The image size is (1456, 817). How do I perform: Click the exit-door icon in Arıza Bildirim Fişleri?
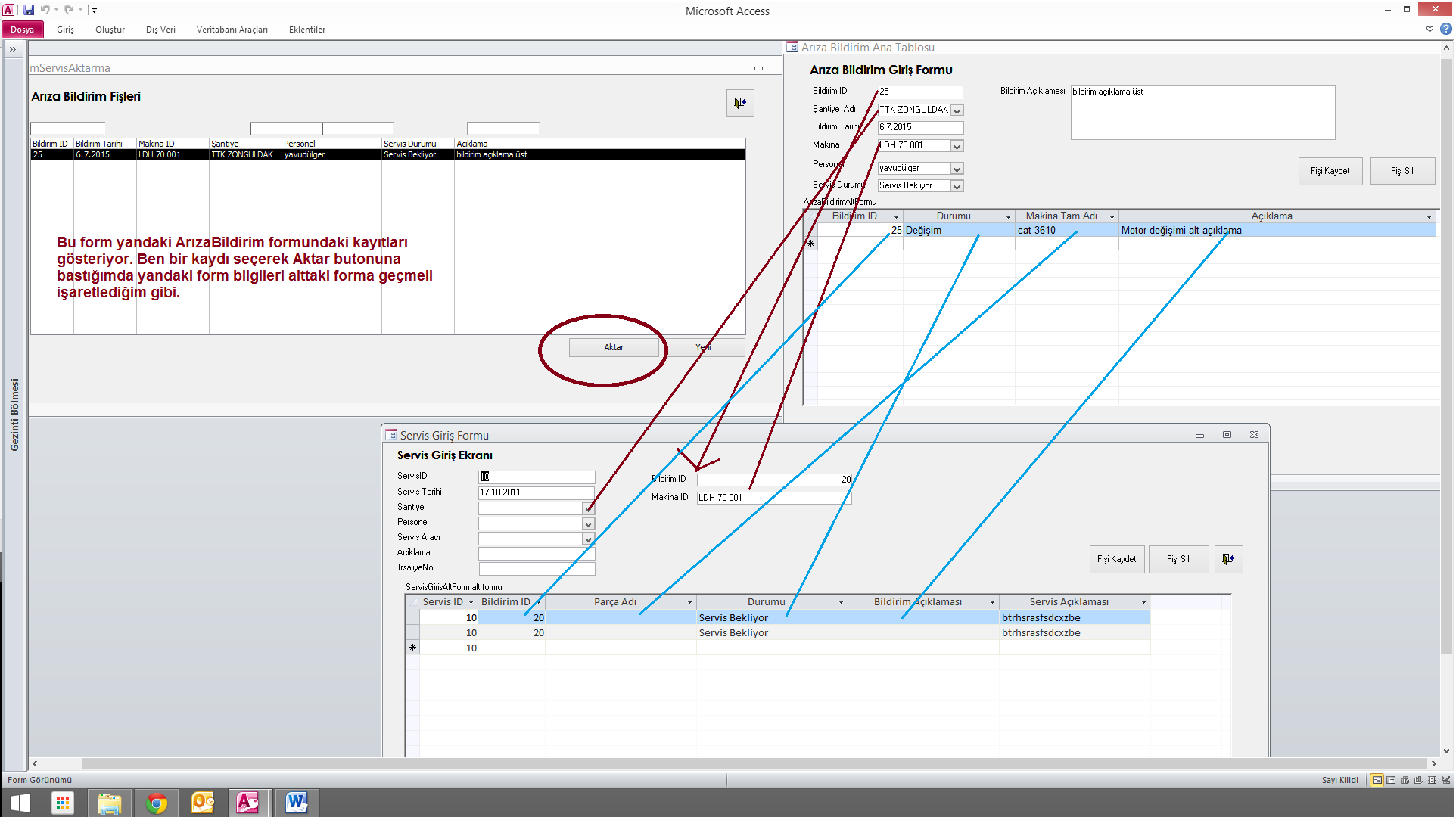[x=740, y=103]
